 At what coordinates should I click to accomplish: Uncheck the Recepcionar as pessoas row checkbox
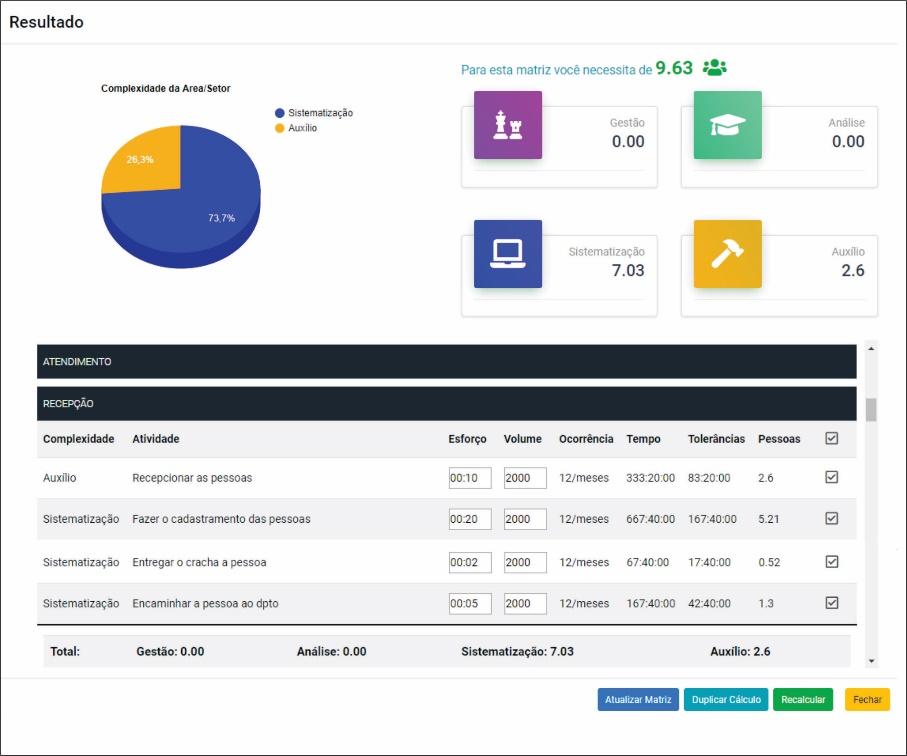click(x=832, y=477)
